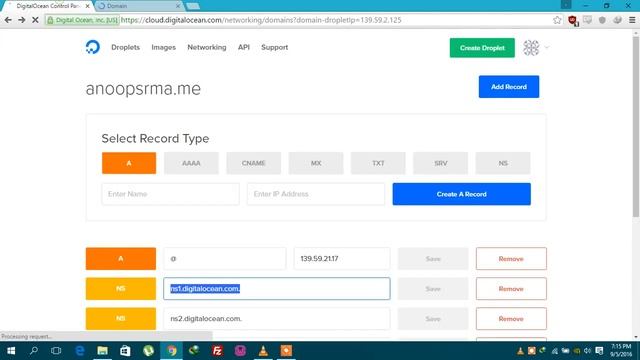Select the CNAME record type
The height and width of the screenshot is (360, 640).
click(253, 163)
